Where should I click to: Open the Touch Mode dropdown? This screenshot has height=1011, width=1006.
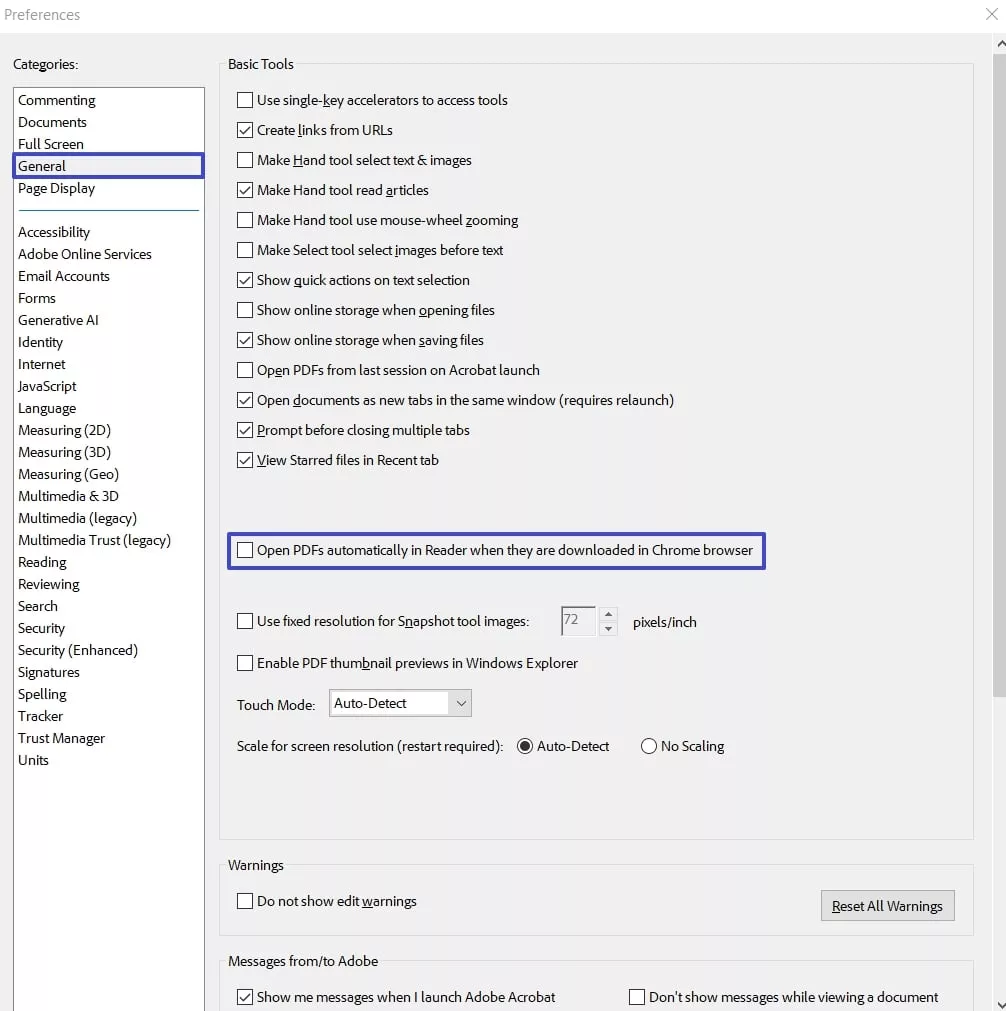(x=461, y=703)
